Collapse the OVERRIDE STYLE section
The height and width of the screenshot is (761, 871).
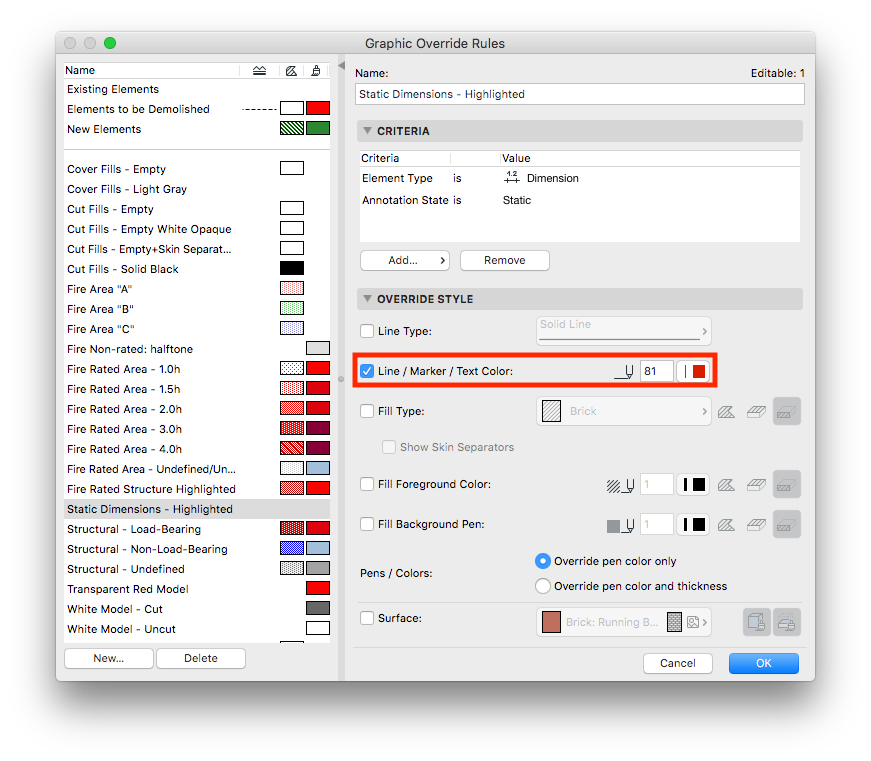tap(367, 299)
